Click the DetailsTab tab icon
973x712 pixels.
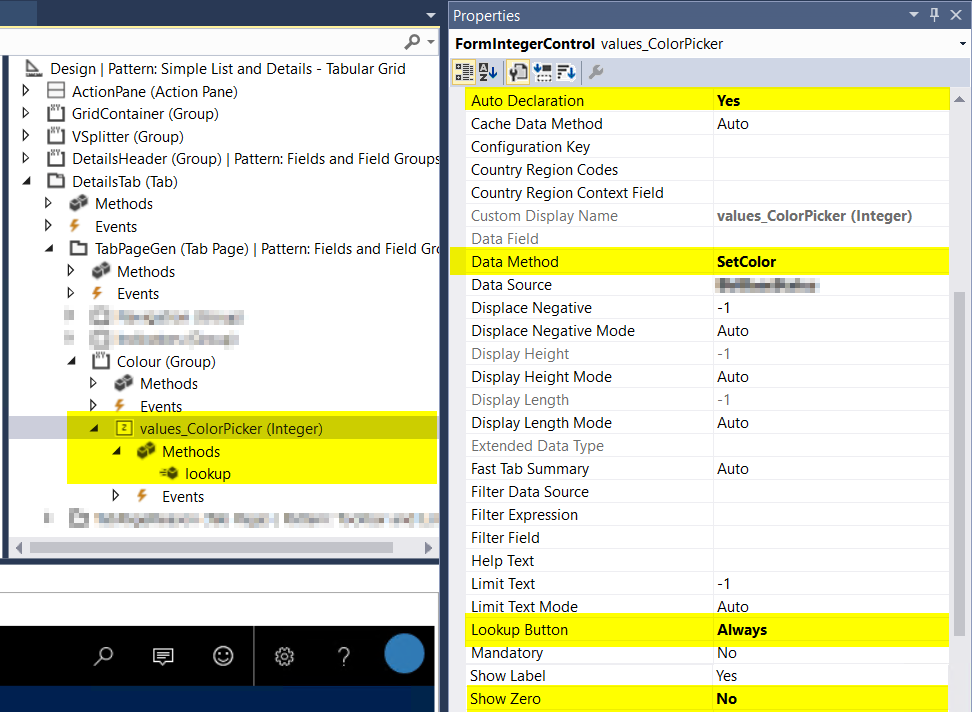56,181
